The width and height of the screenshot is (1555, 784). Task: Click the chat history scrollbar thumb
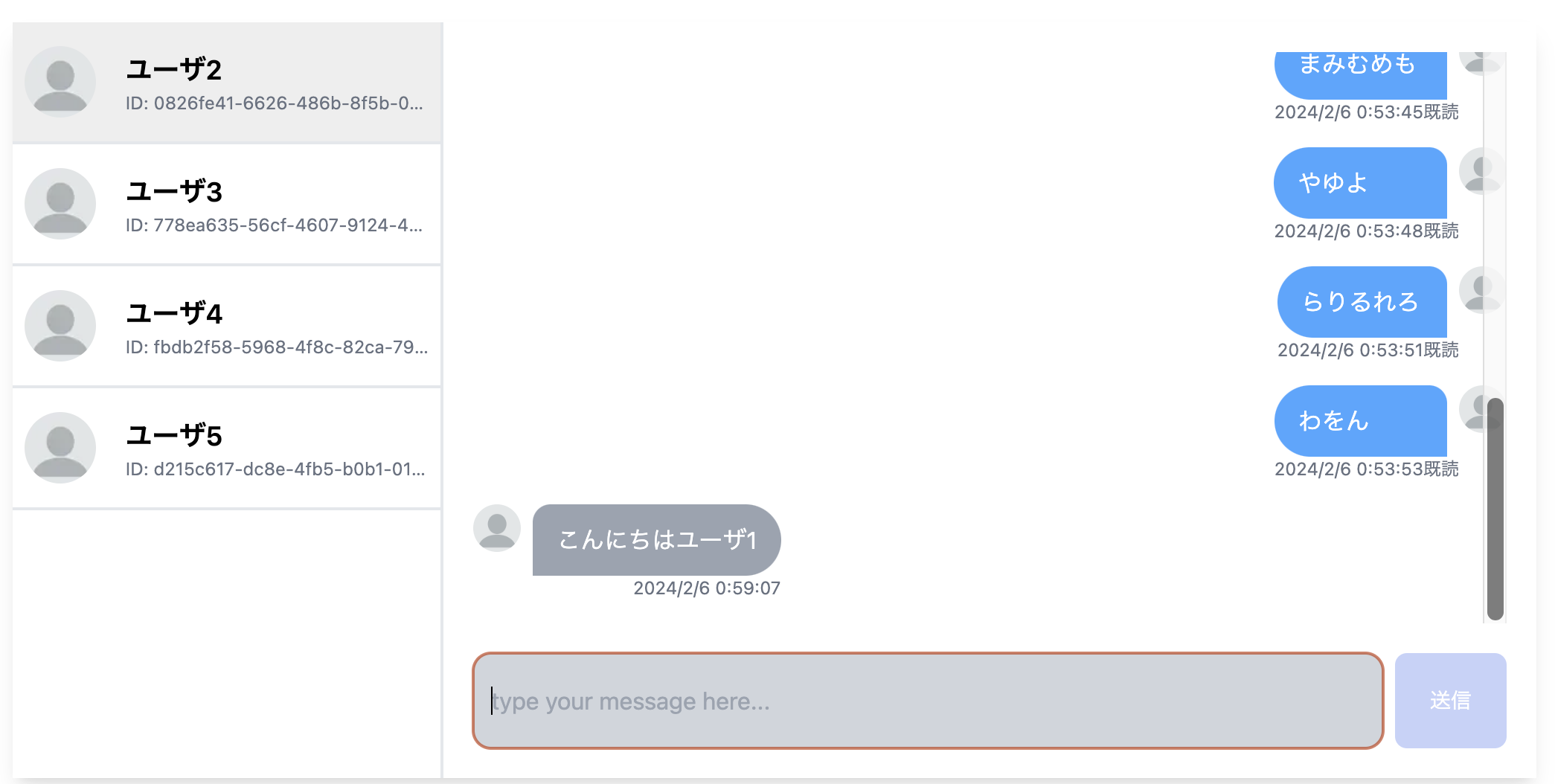(1495, 509)
